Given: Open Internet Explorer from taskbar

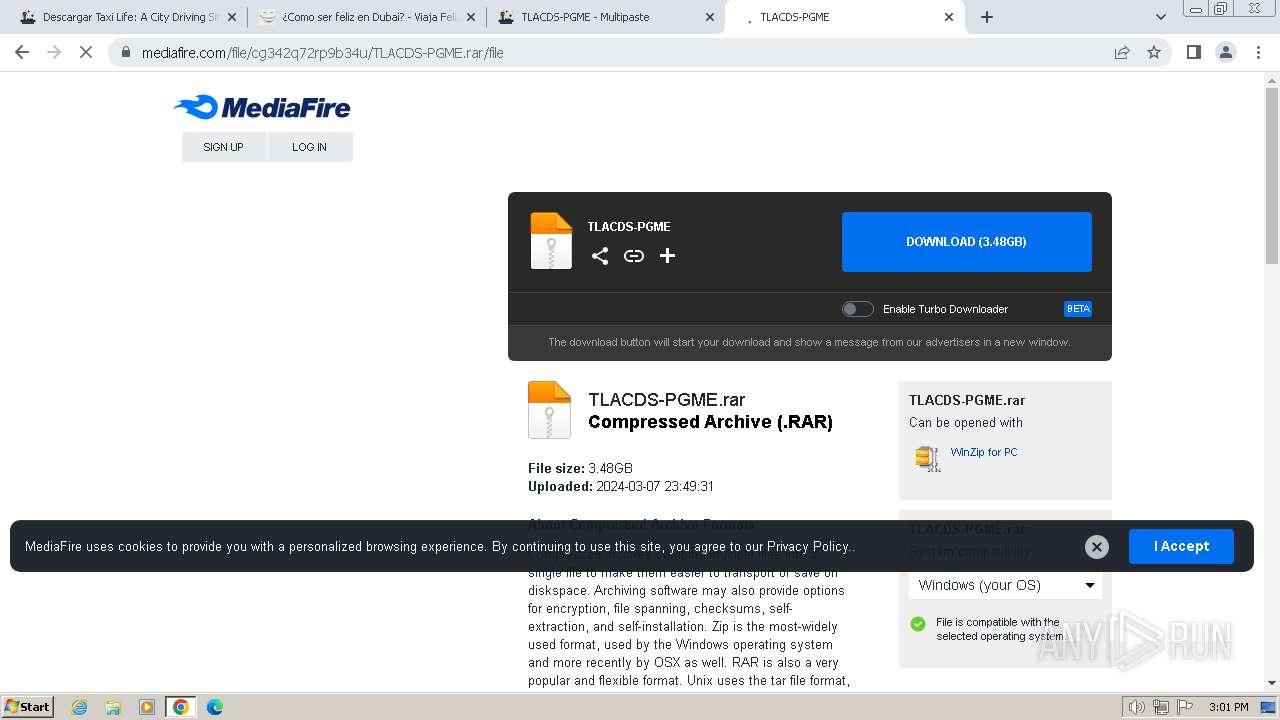Looking at the screenshot, I should 80,707.
